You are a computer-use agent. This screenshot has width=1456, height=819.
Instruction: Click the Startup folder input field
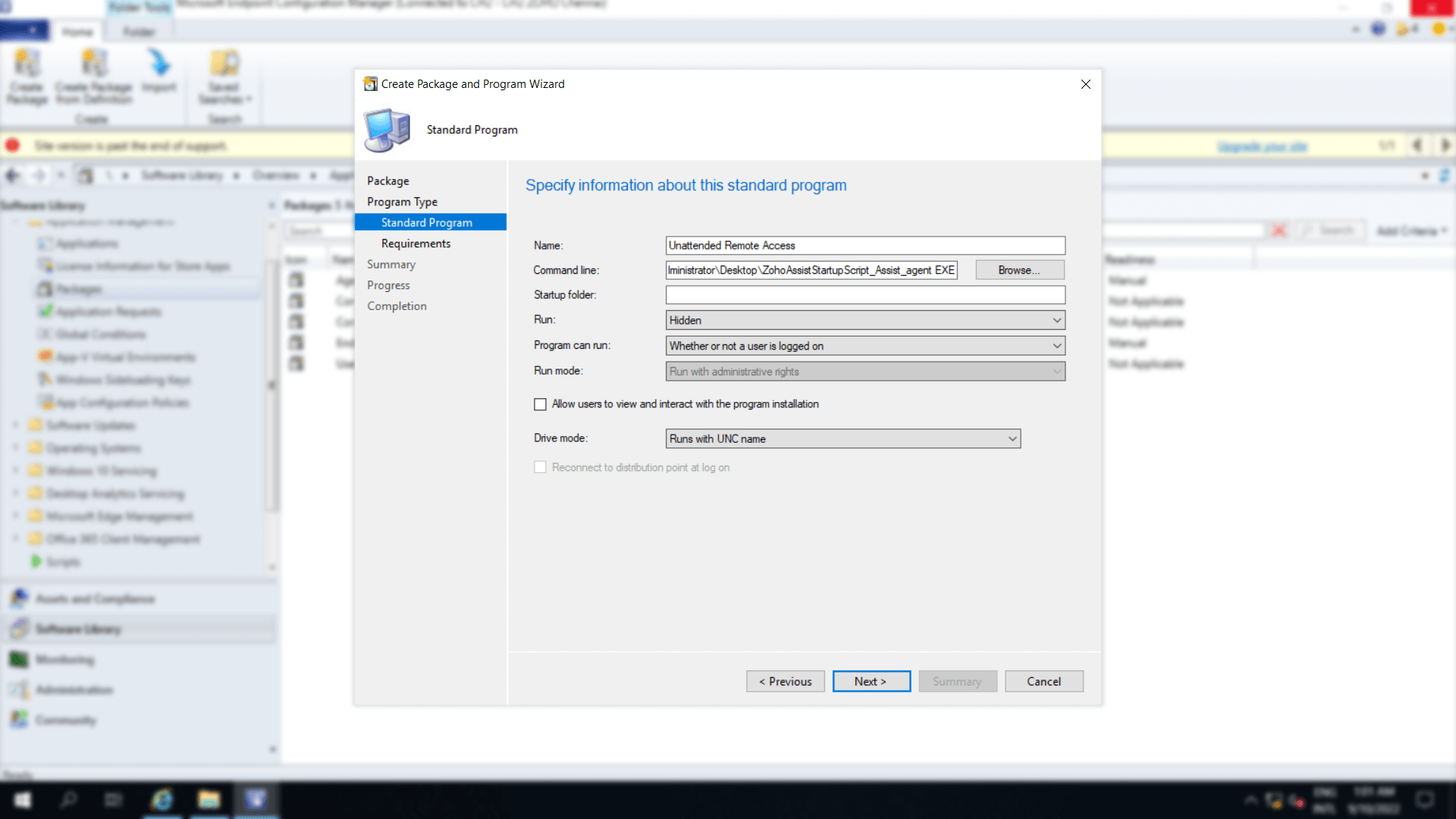(x=865, y=294)
